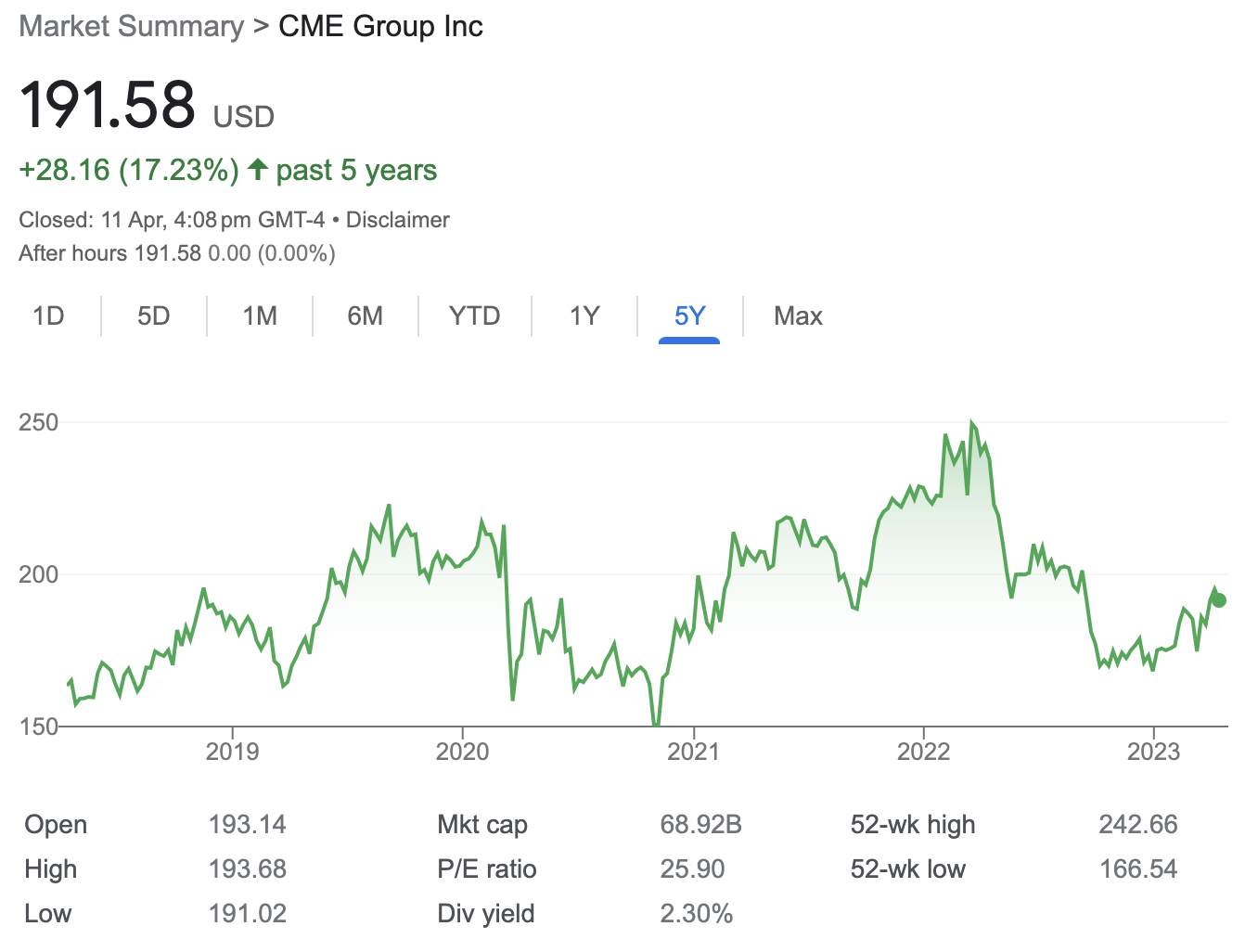Select the 5D range tab
The width and height of the screenshot is (1245, 952).
154,316
